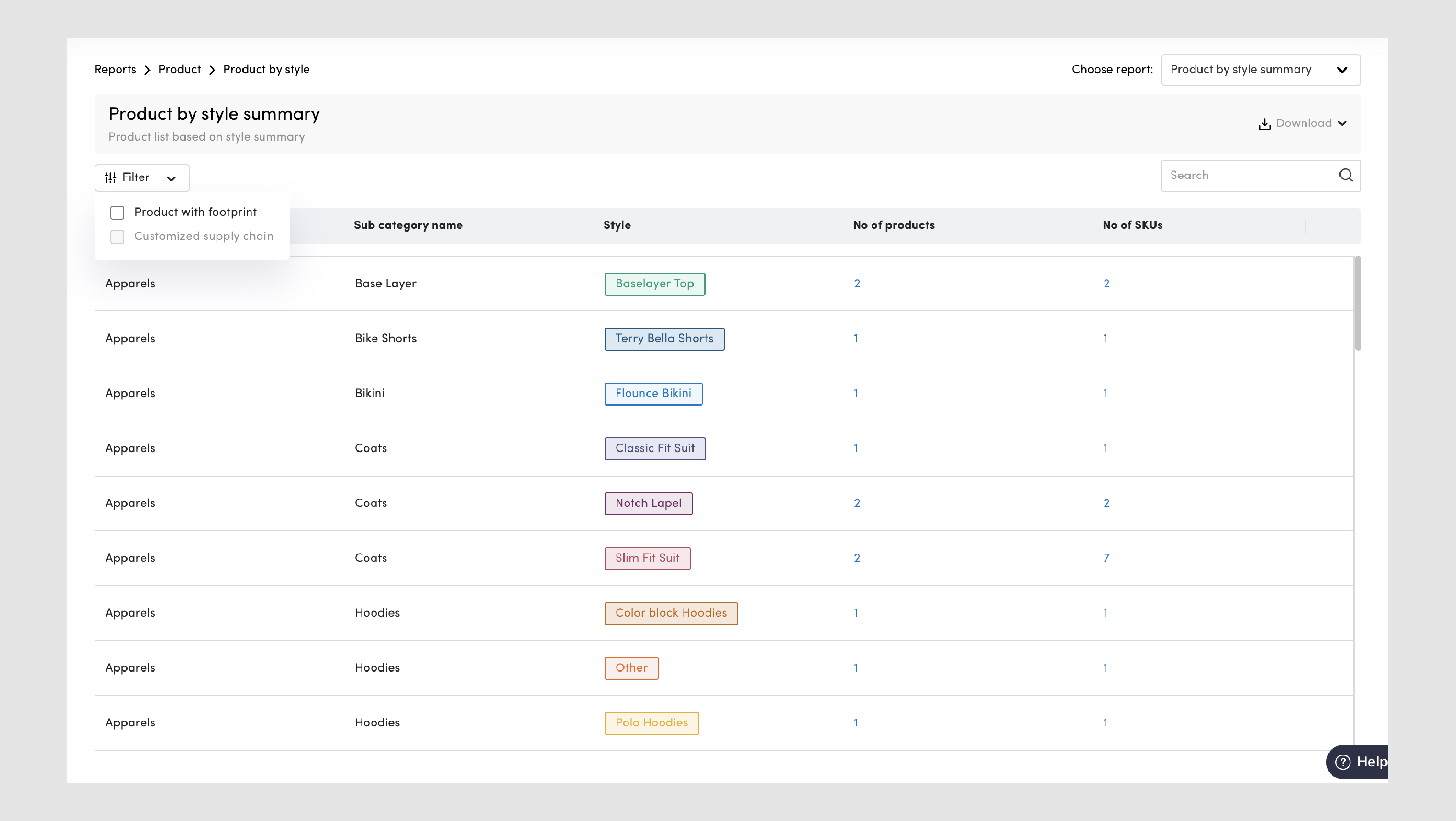Click the Download arrow icon
Screen dimensions: 1456x821
coord(1264,124)
